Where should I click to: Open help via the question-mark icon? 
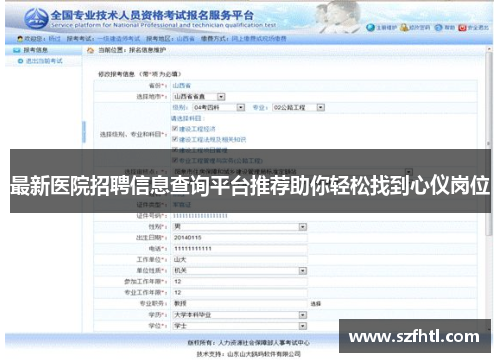[x=439, y=28]
